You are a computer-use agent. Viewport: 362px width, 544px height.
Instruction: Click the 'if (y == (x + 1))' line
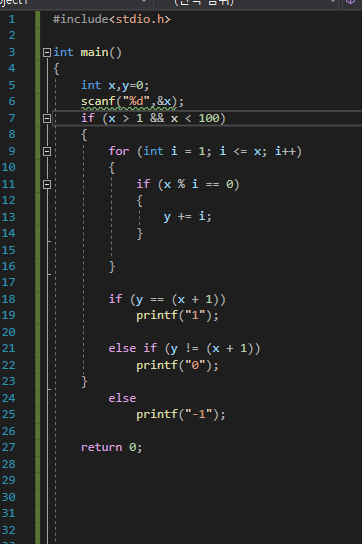[x=167, y=299]
